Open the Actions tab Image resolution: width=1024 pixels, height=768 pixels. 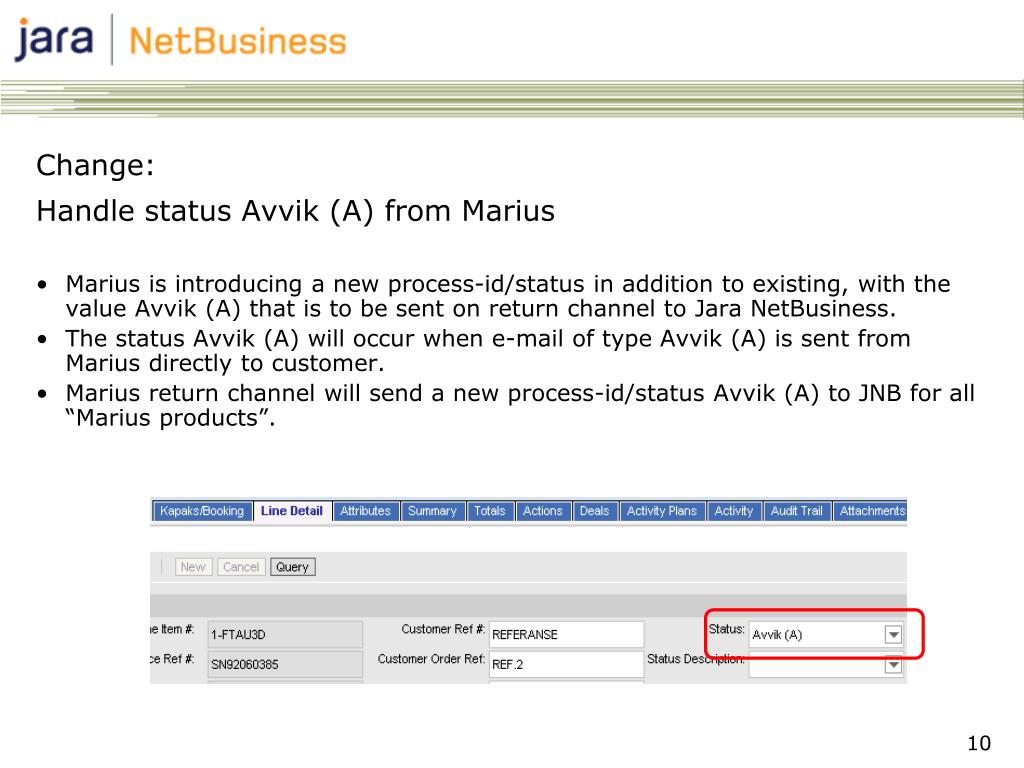pyautogui.click(x=543, y=511)
